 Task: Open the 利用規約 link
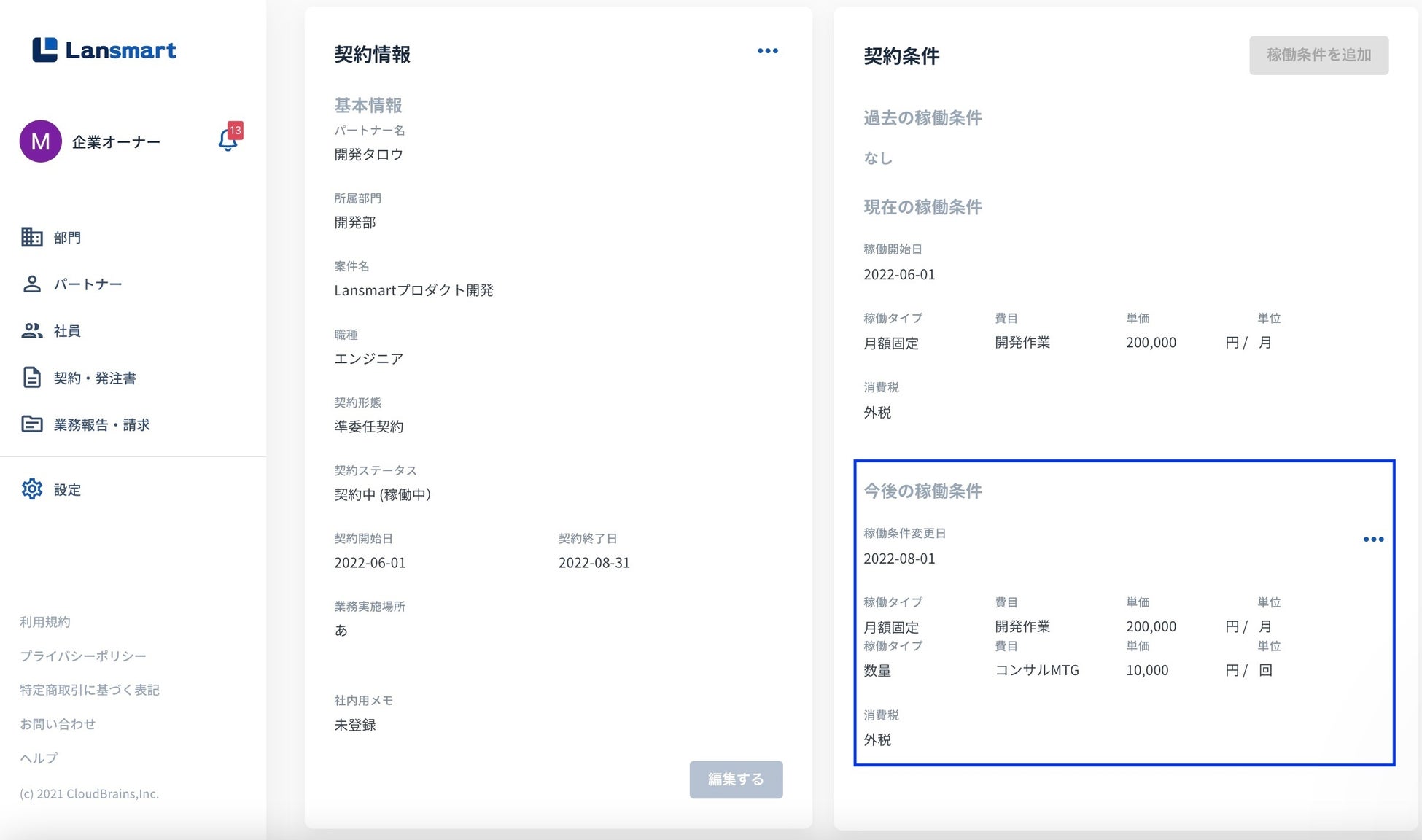pos(45,622)
